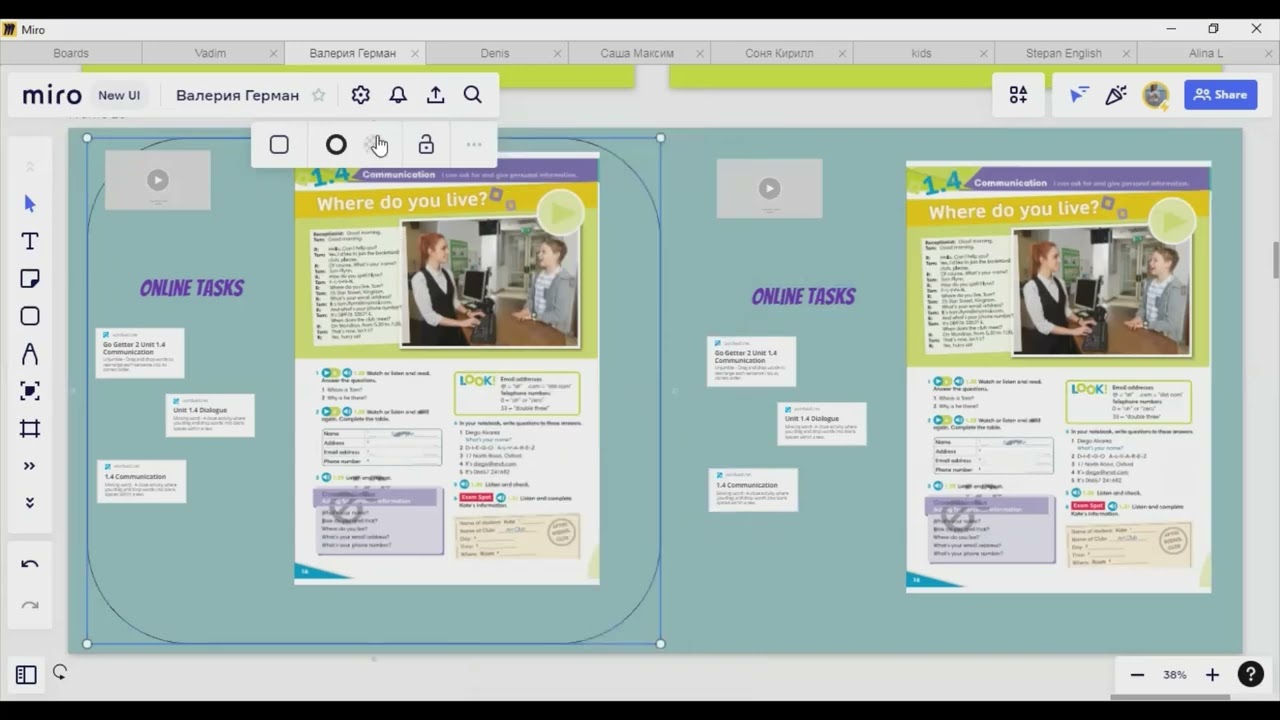
Task: Select the Sticky note tool
Action: [x=30, y=279]
